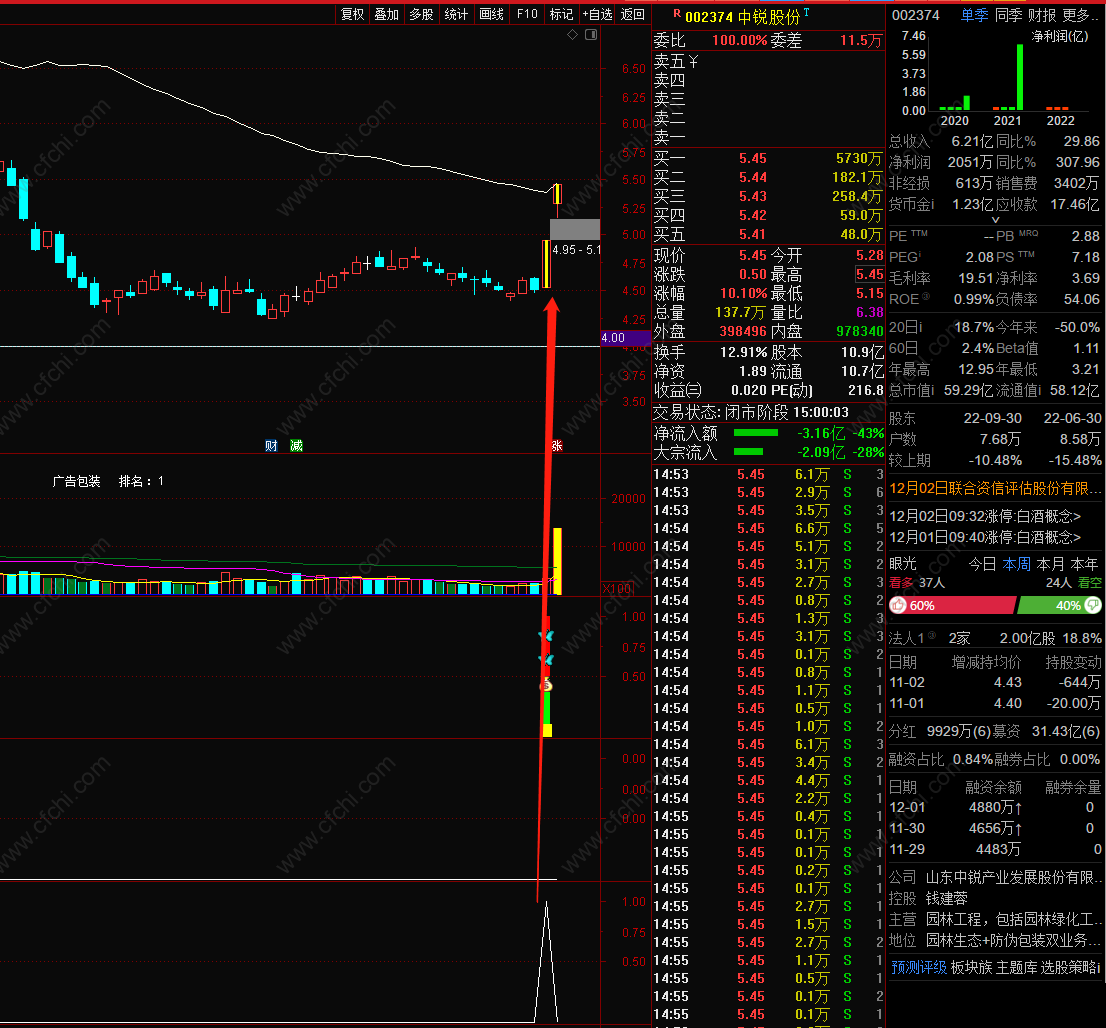
Task: Switch to the 同季 view
Action: [x=1008, y=15]
